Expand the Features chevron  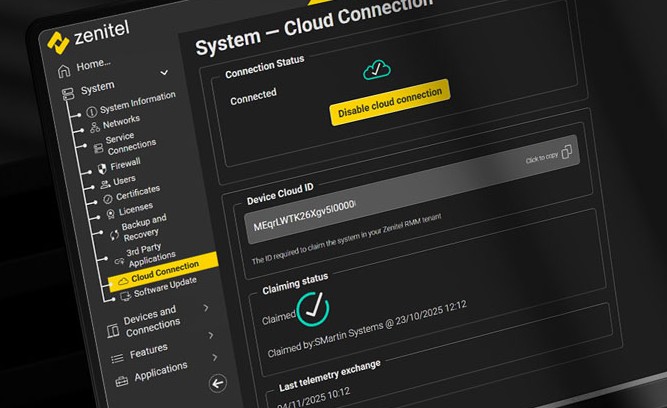click(211, 335)
